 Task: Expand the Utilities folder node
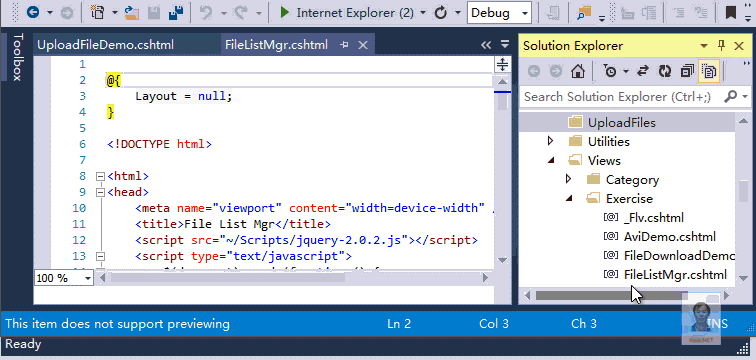pos(551,141)
